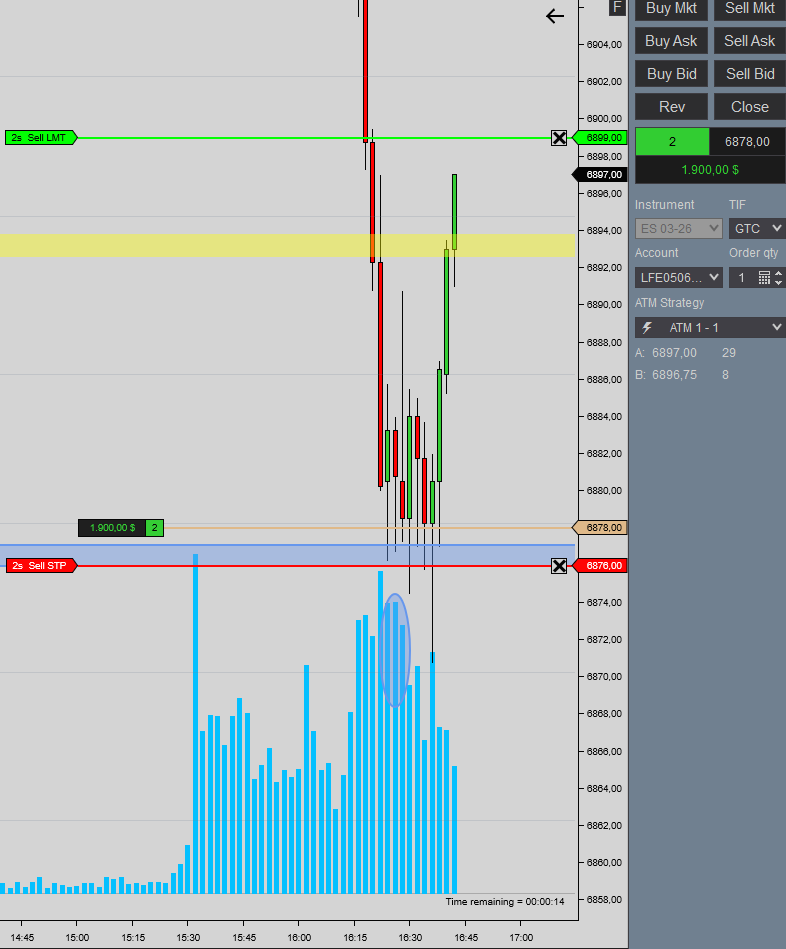
Task: Open the Instrument ES 03-26 dropdown
Action: pyautogui.click(x=678, y=229)
